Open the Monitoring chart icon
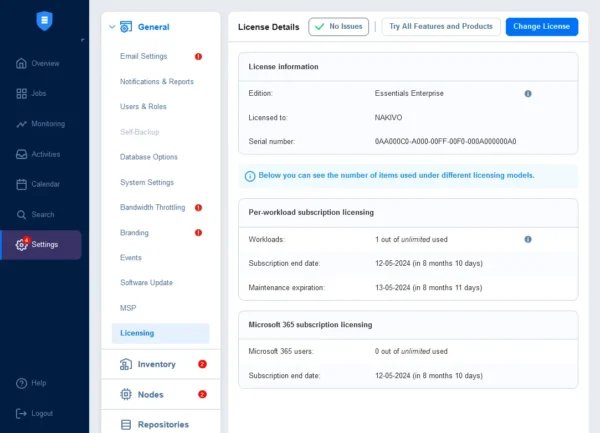 (22, 124)
